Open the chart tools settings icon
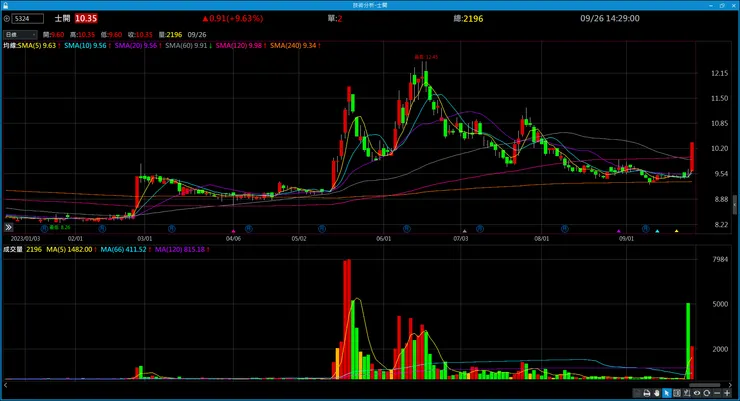The height and width of the screenshot is (401, 740). [687, 393]
